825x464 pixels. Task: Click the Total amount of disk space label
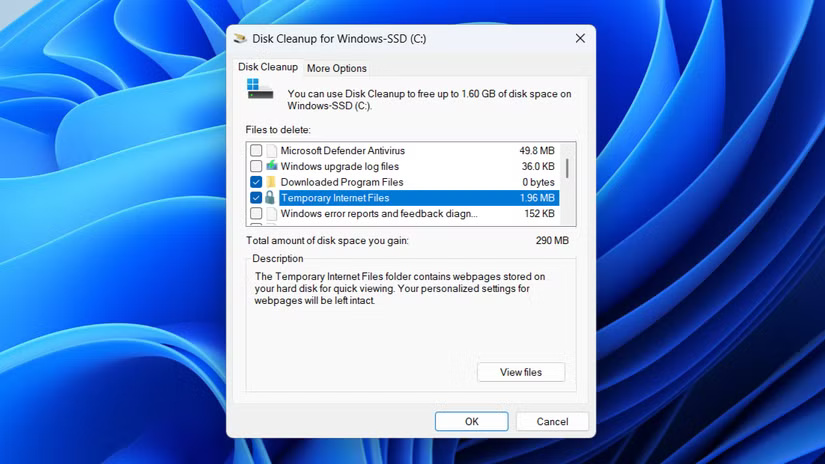[327, 240]
